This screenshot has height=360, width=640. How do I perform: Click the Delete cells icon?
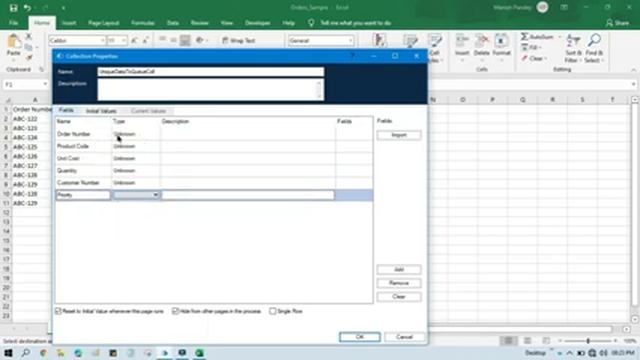click(482, 41)
